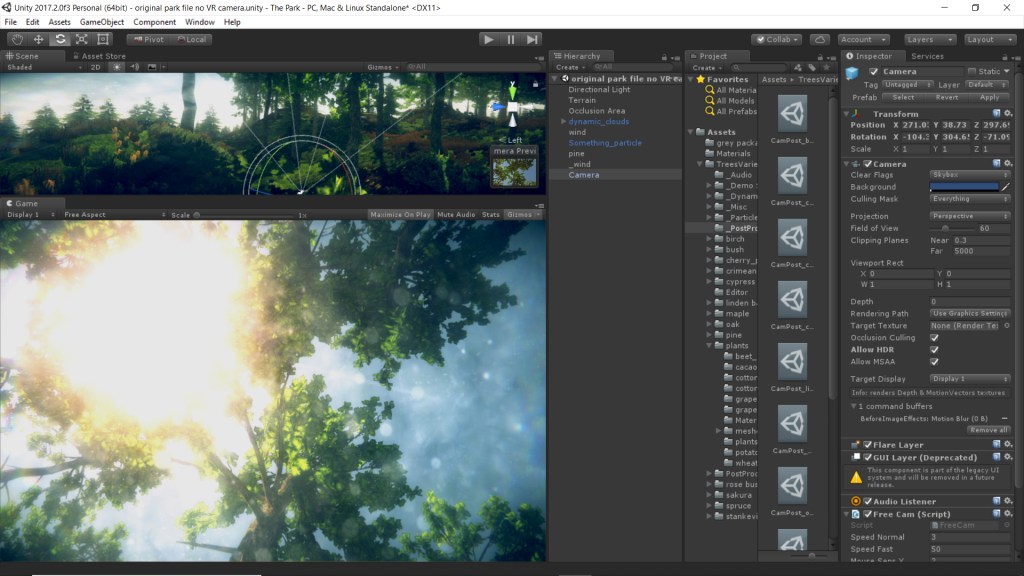Click the Maximize On Play button
1024x576 pixels.
coord(400,214)
